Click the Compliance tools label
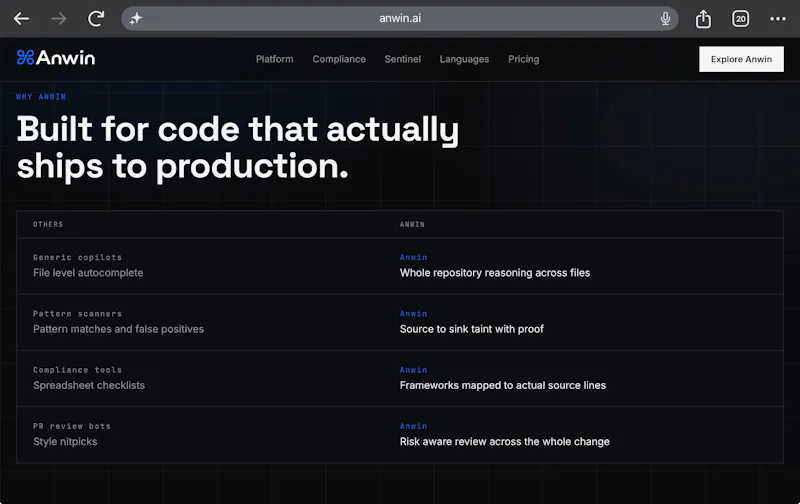The image size is (800, 504). (x=78, y=369)
